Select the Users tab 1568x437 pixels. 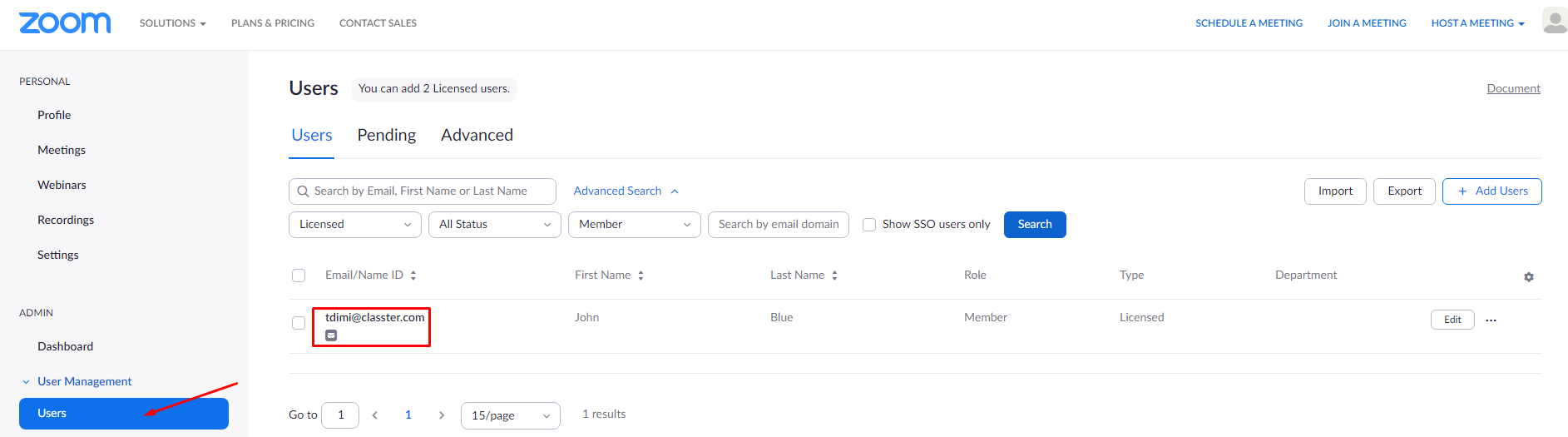coord(312,135)
